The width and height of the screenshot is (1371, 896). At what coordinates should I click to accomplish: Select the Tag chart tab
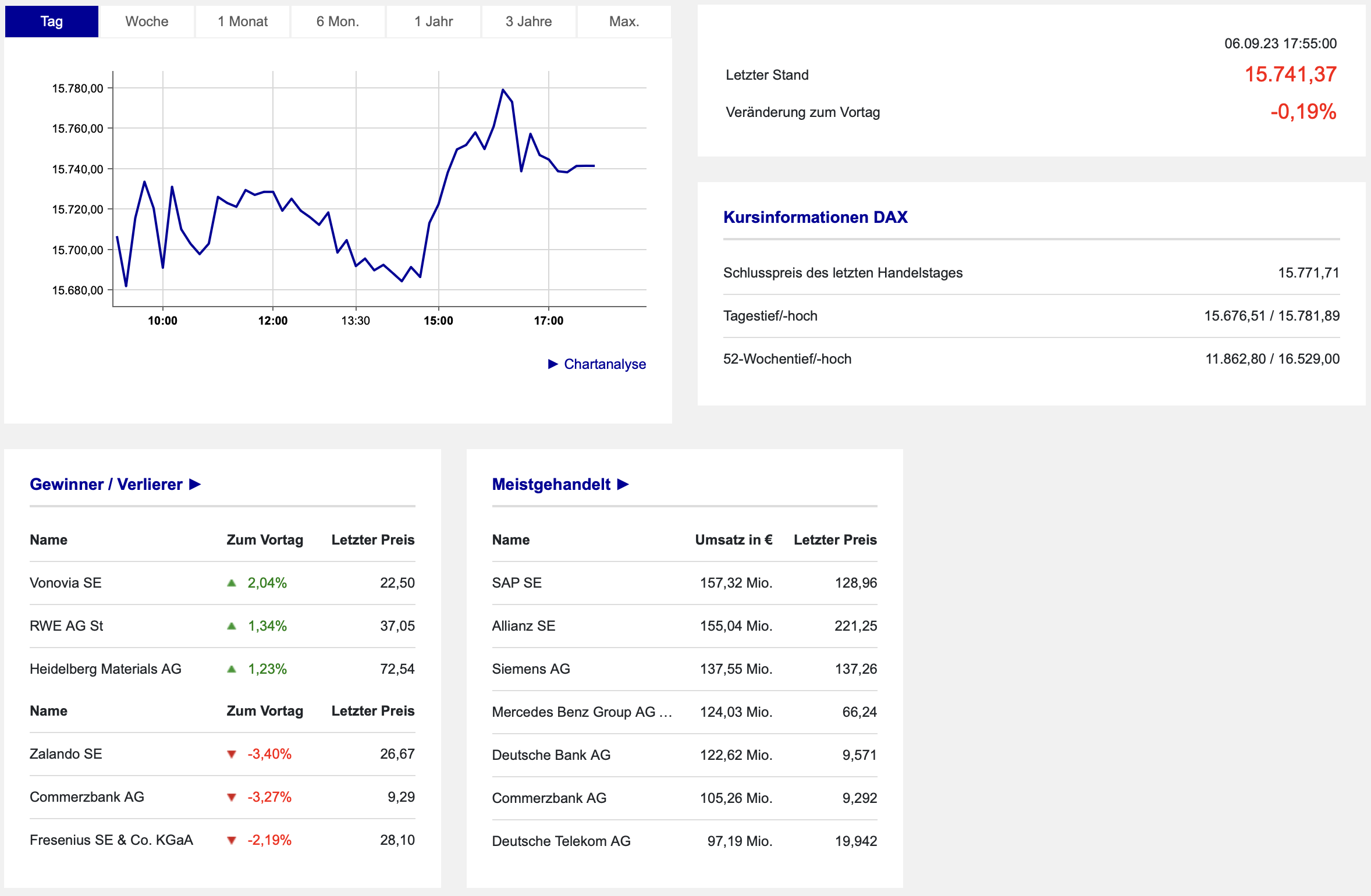(51, 22)
